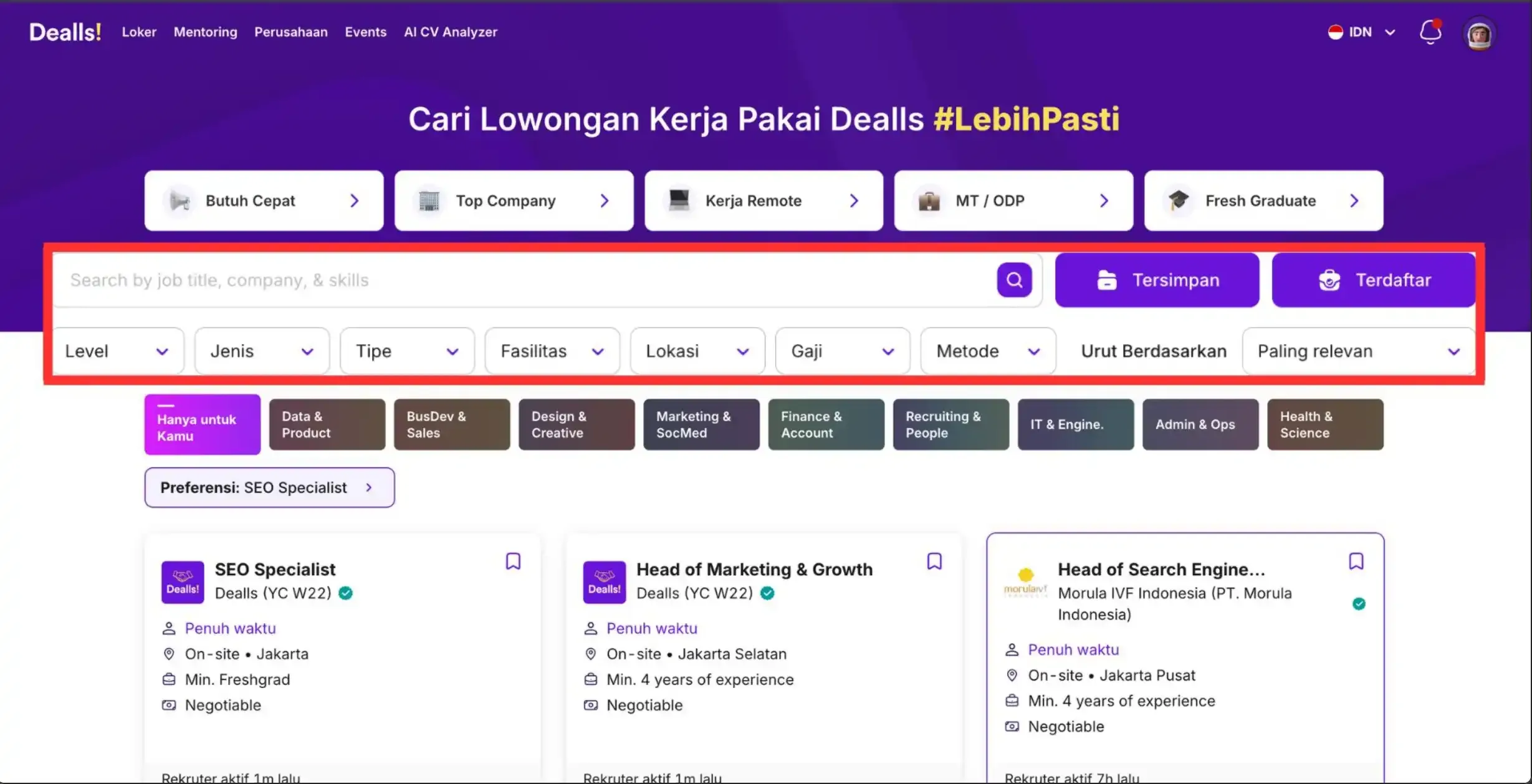Click the Dealls logo on SEO Specialist card
The height and width of the screenshot is (784, 1532).
pyautogui.click(x=183, y=582)
